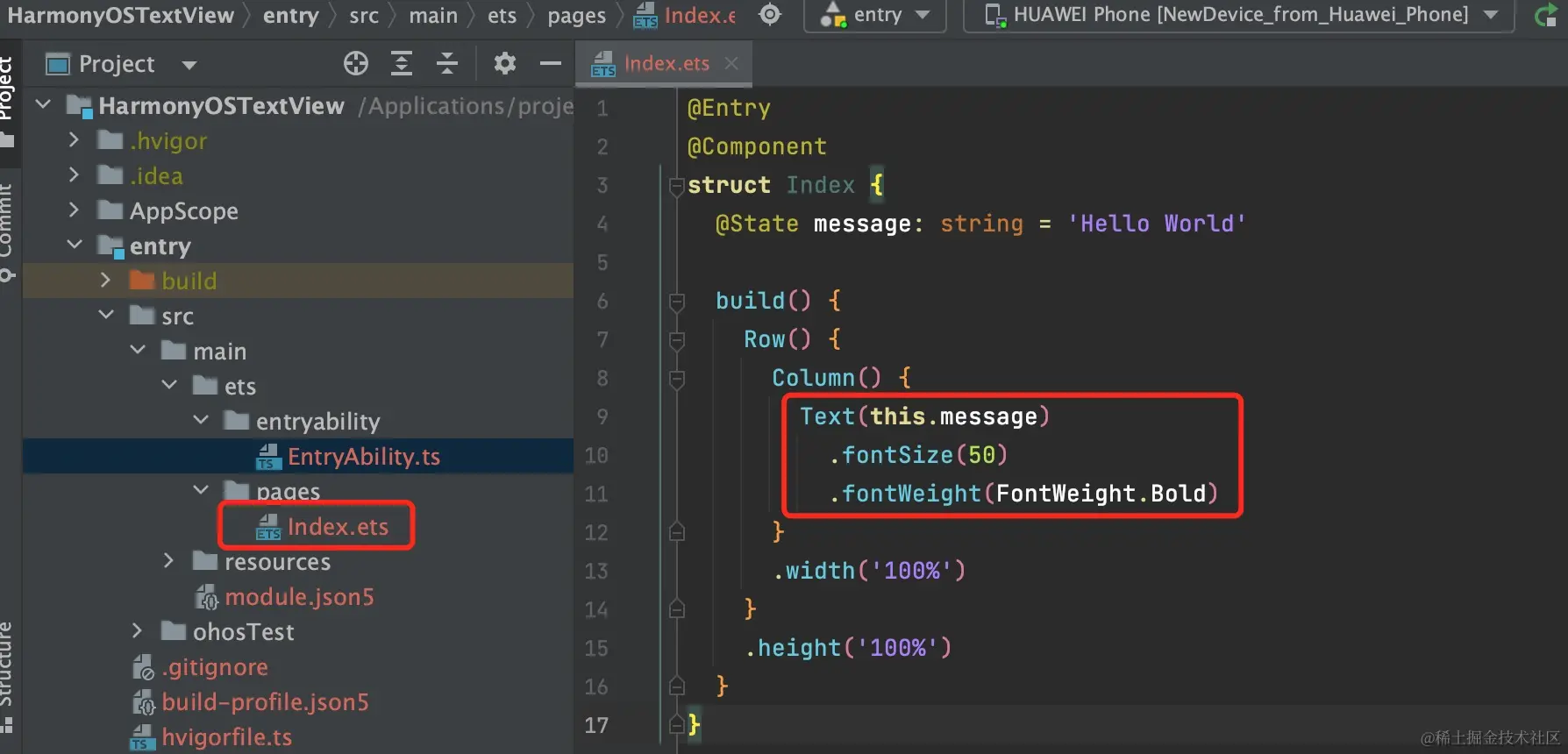The width and height of the screenshot is (1568, 754).
Task: Fold struct Index block at line 3
Action: (676, 185)
